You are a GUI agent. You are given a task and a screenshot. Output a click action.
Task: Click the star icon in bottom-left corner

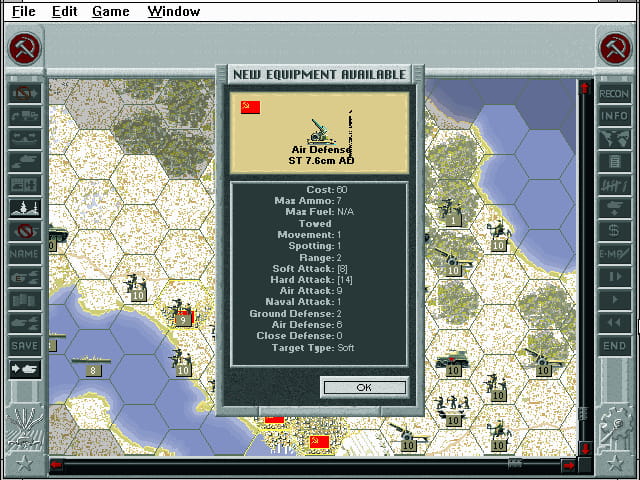click(x=24, y=464)
